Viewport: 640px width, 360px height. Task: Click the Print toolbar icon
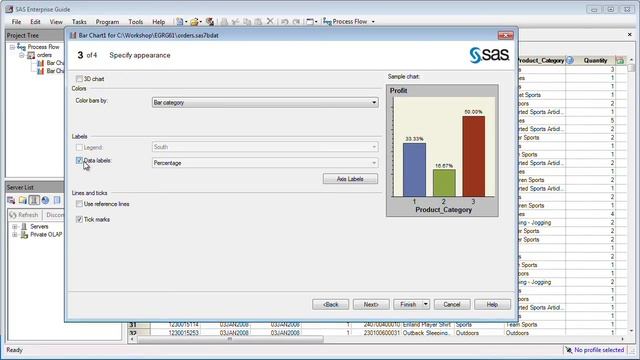(224, 22)
